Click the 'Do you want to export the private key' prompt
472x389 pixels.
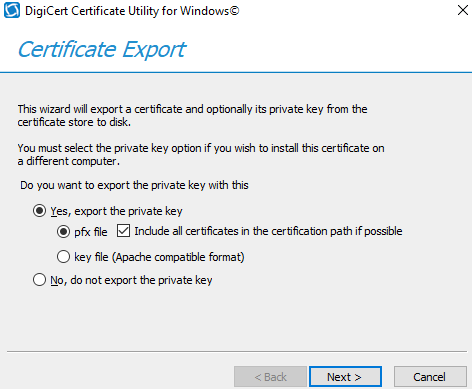pos(134,185)
